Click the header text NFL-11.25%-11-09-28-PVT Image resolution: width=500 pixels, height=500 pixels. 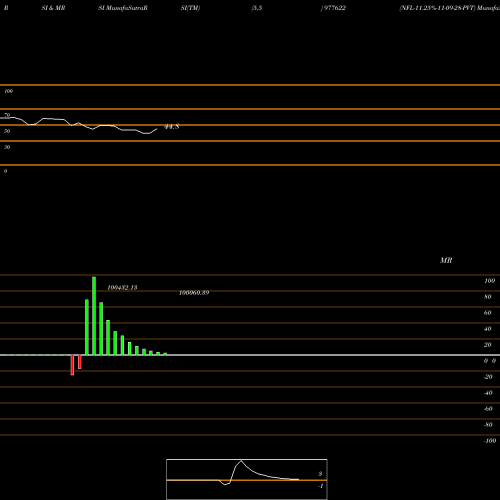(x=437, y=8)
